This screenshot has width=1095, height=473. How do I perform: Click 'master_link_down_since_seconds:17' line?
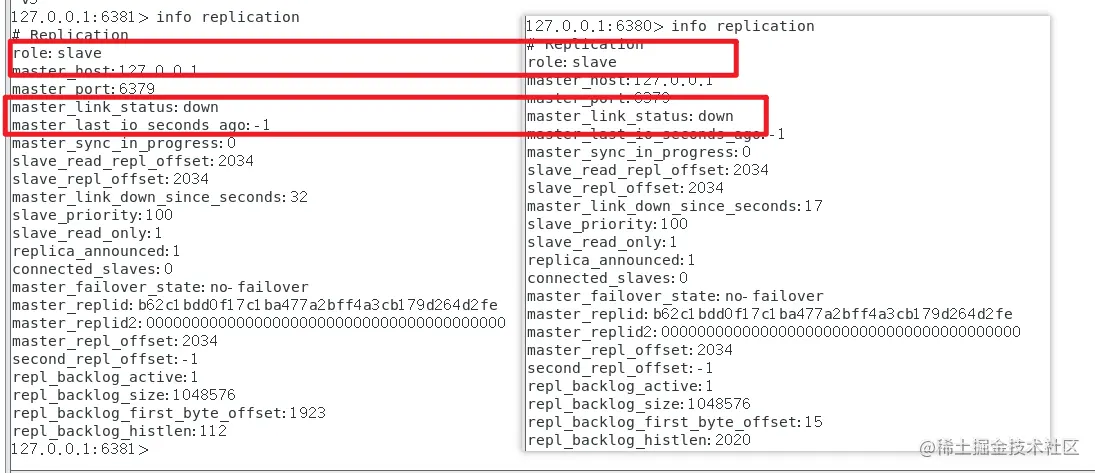pos(675,206)
